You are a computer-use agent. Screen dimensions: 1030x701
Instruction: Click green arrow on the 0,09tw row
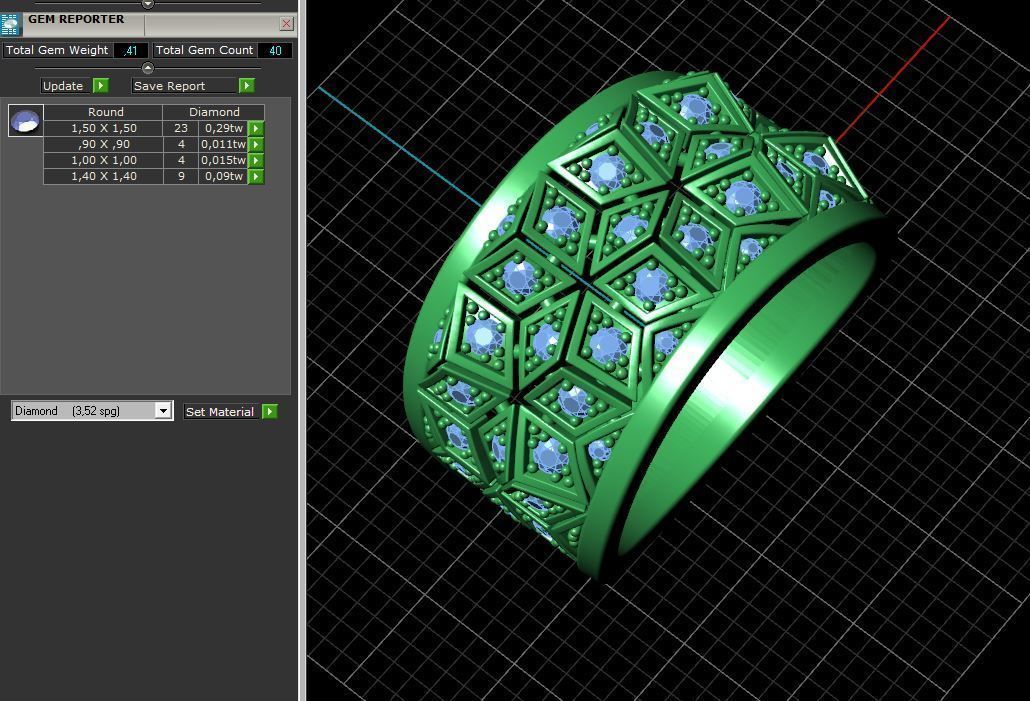256,176
